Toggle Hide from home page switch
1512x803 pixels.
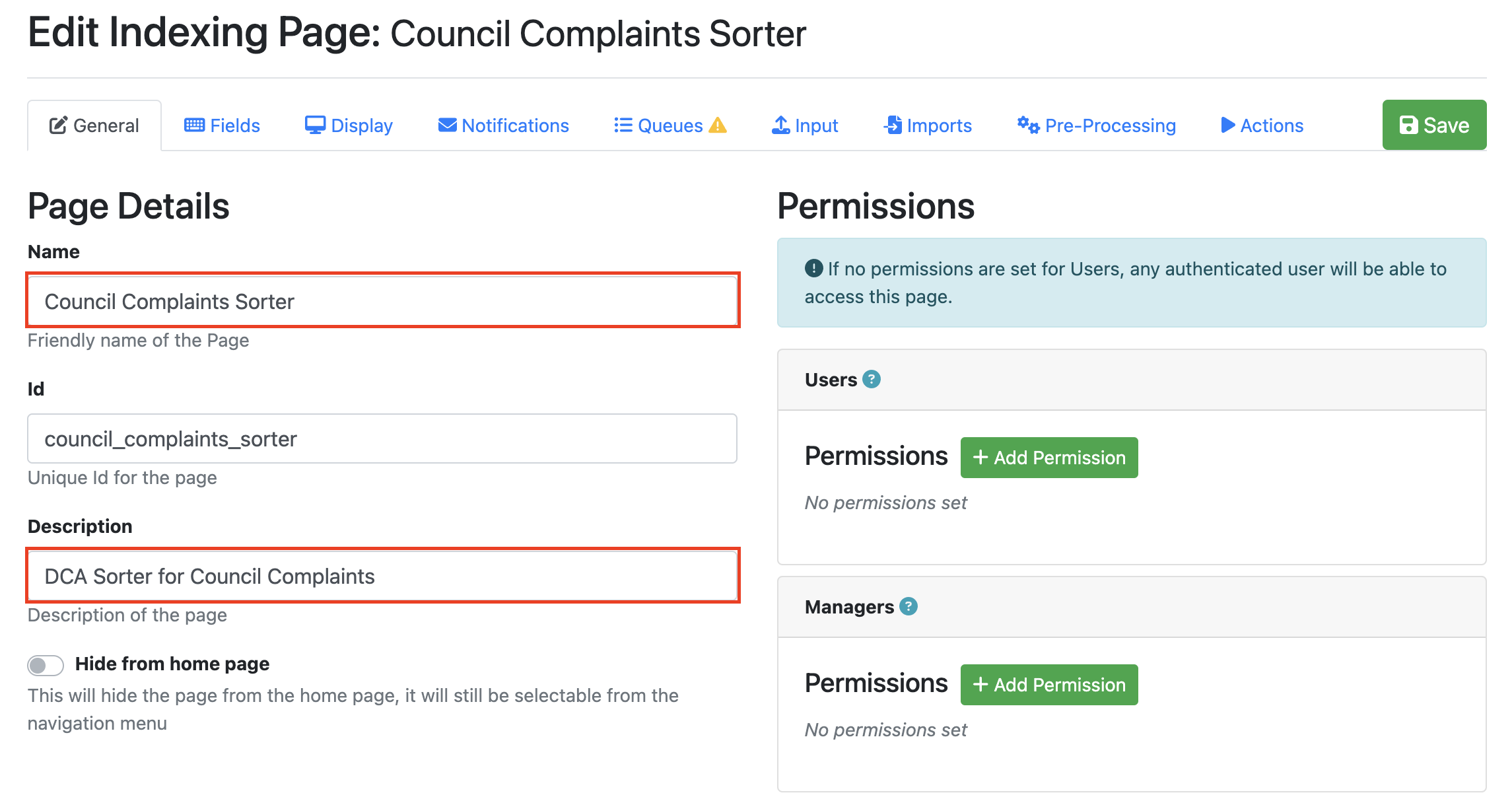pos(46,665)
